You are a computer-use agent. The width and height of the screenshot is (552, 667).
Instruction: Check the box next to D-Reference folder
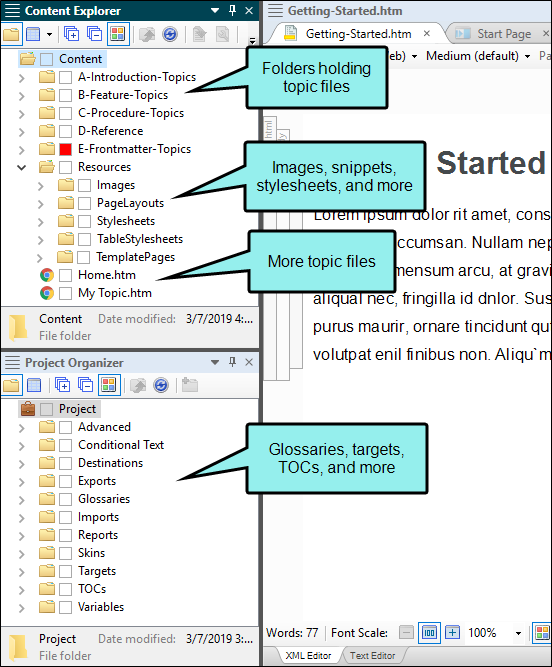pos(65,131)
